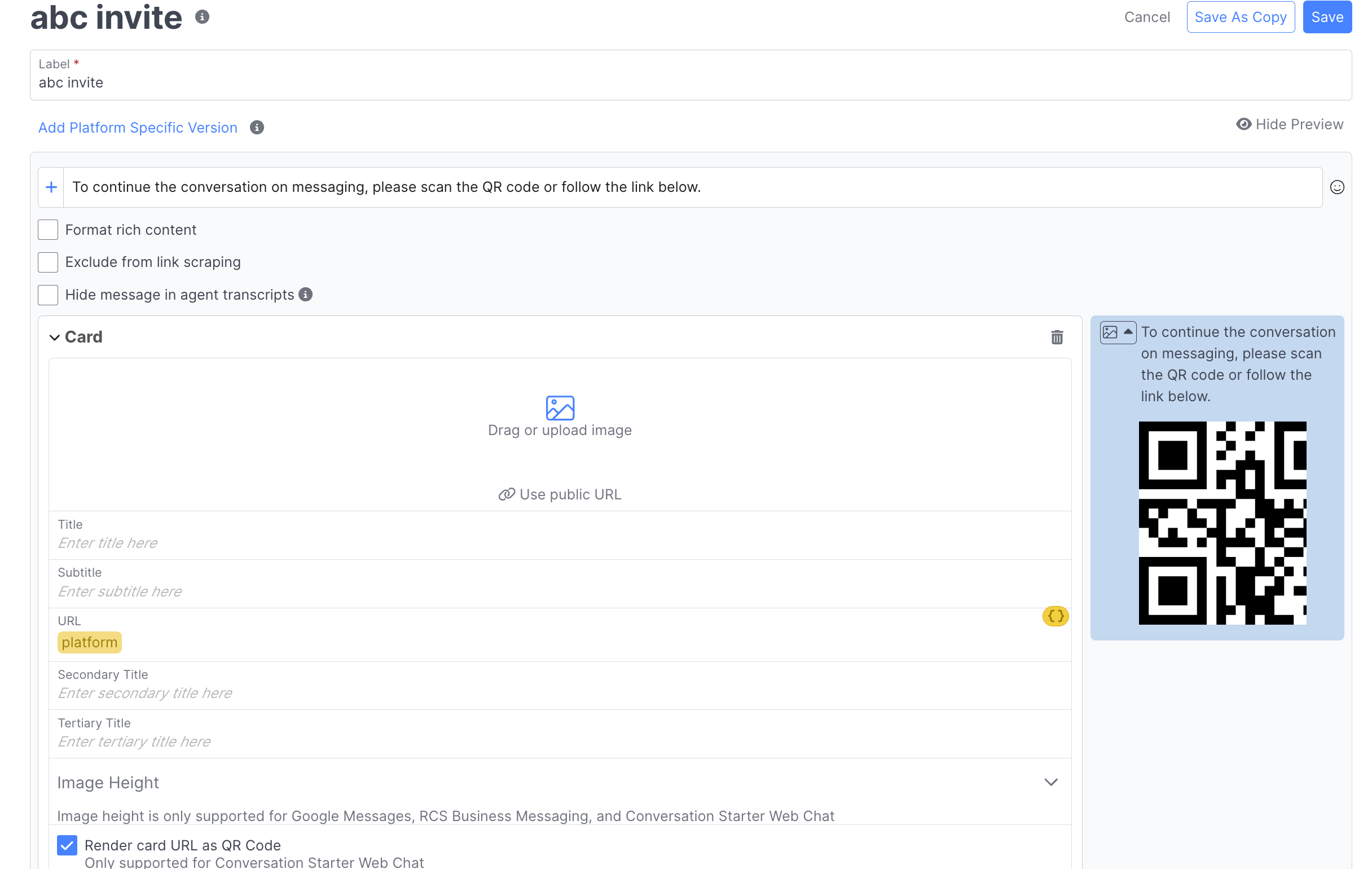Image resolution: width=1372 pixels, height=869 pixels.
Task: Click info icon next to Hide message option
Action: click(x=306, y=295)
